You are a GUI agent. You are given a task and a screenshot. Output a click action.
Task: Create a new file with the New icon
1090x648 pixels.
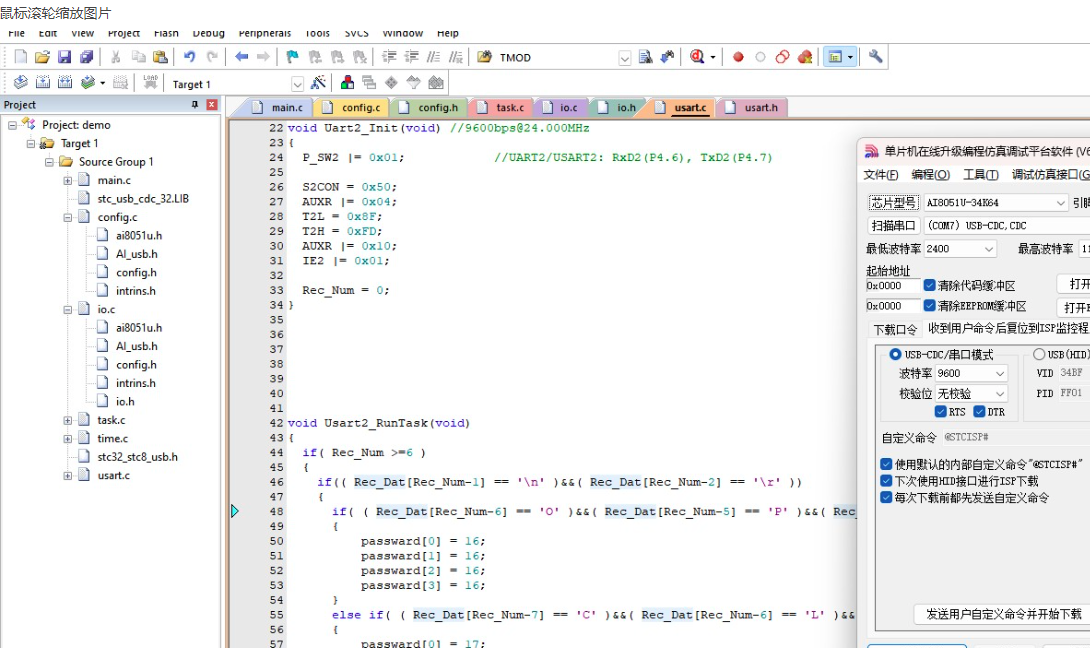point(20,57)
